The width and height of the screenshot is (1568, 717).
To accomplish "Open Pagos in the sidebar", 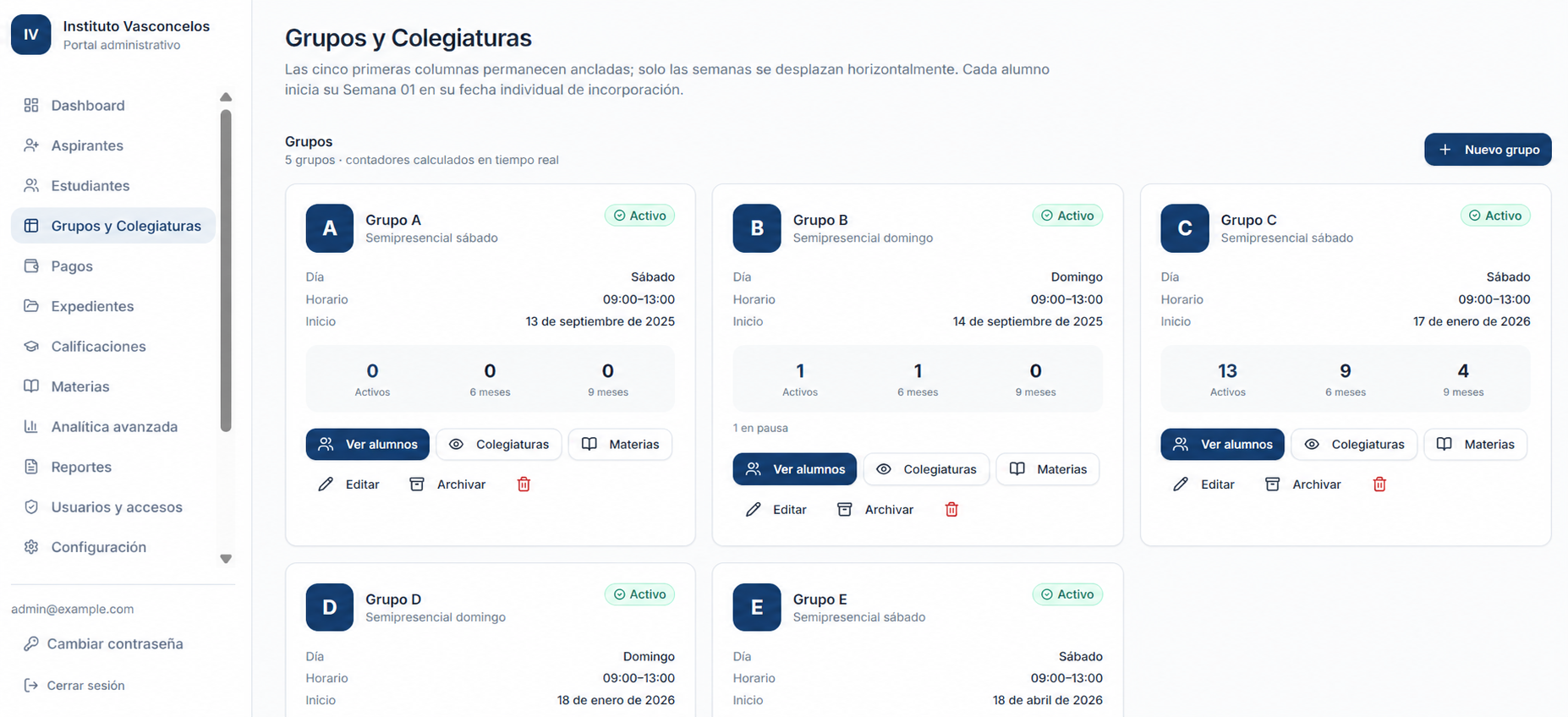I will pos(113,266).
